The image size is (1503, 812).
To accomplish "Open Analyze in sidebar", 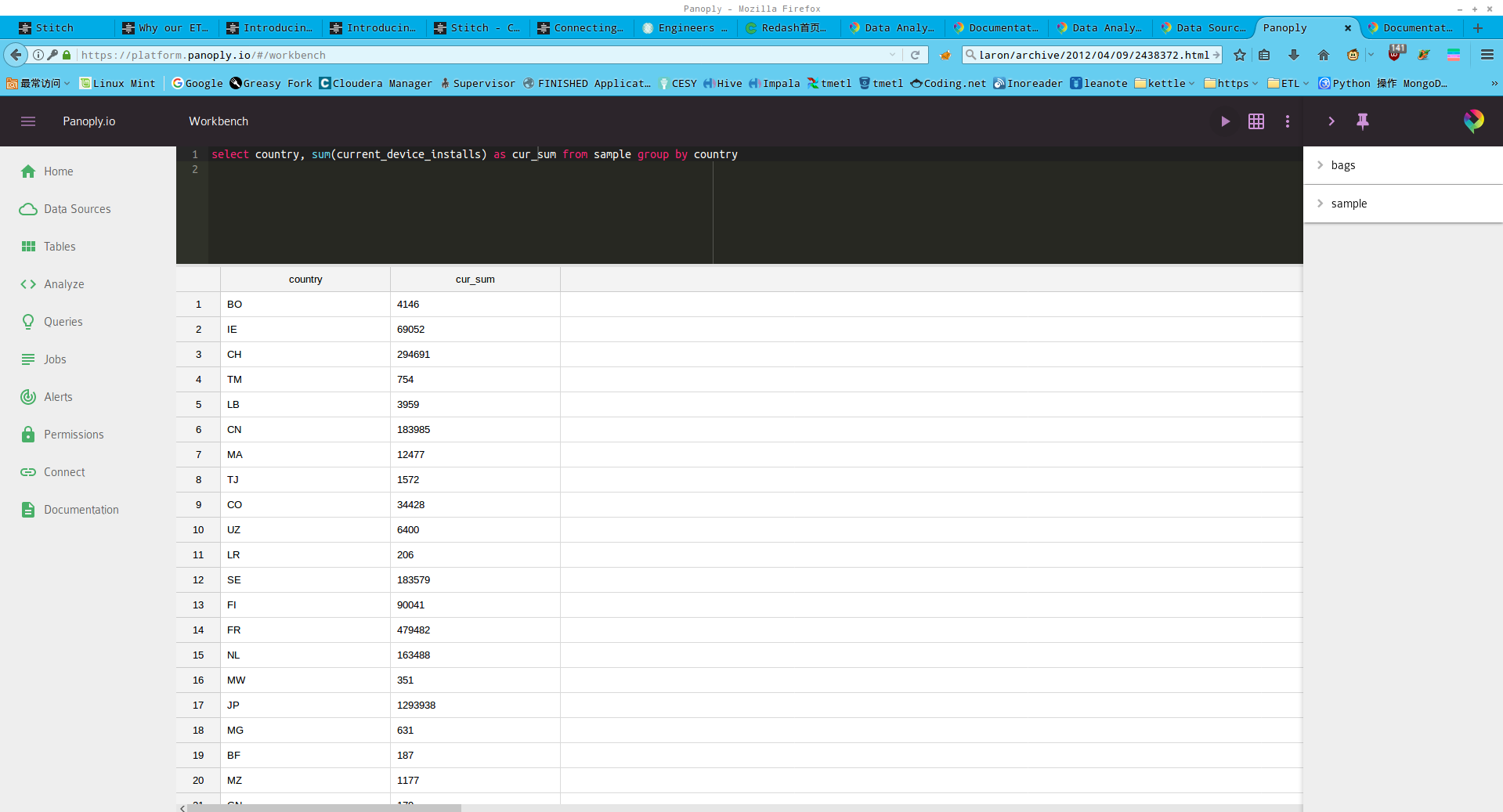I will tap(52, 284).
